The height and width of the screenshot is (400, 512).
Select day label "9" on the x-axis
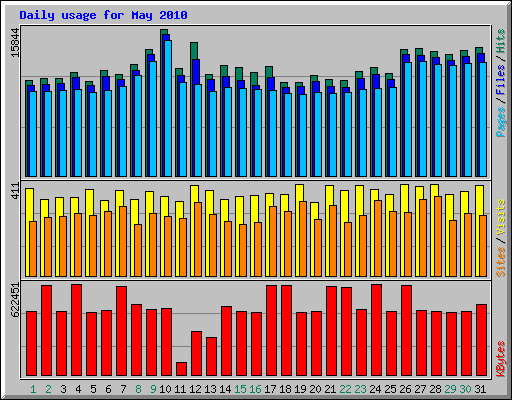(x=153, y=389)
